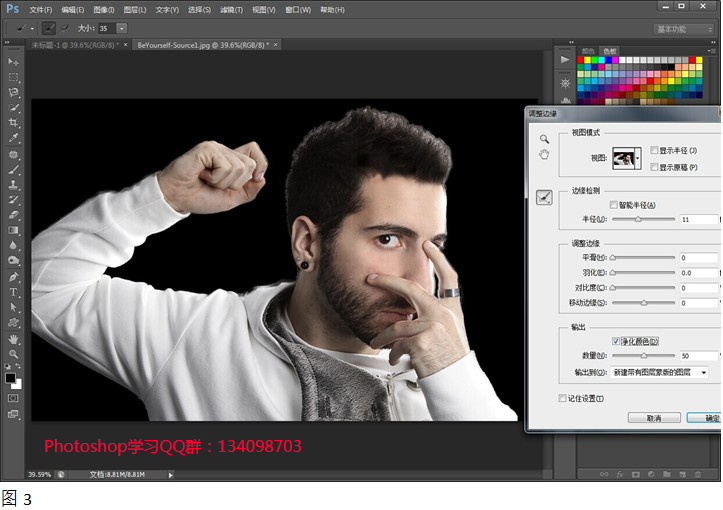The image size is (723, 510).
Task: Switch foreground and background colors
Action: click(x=18, y=366)
